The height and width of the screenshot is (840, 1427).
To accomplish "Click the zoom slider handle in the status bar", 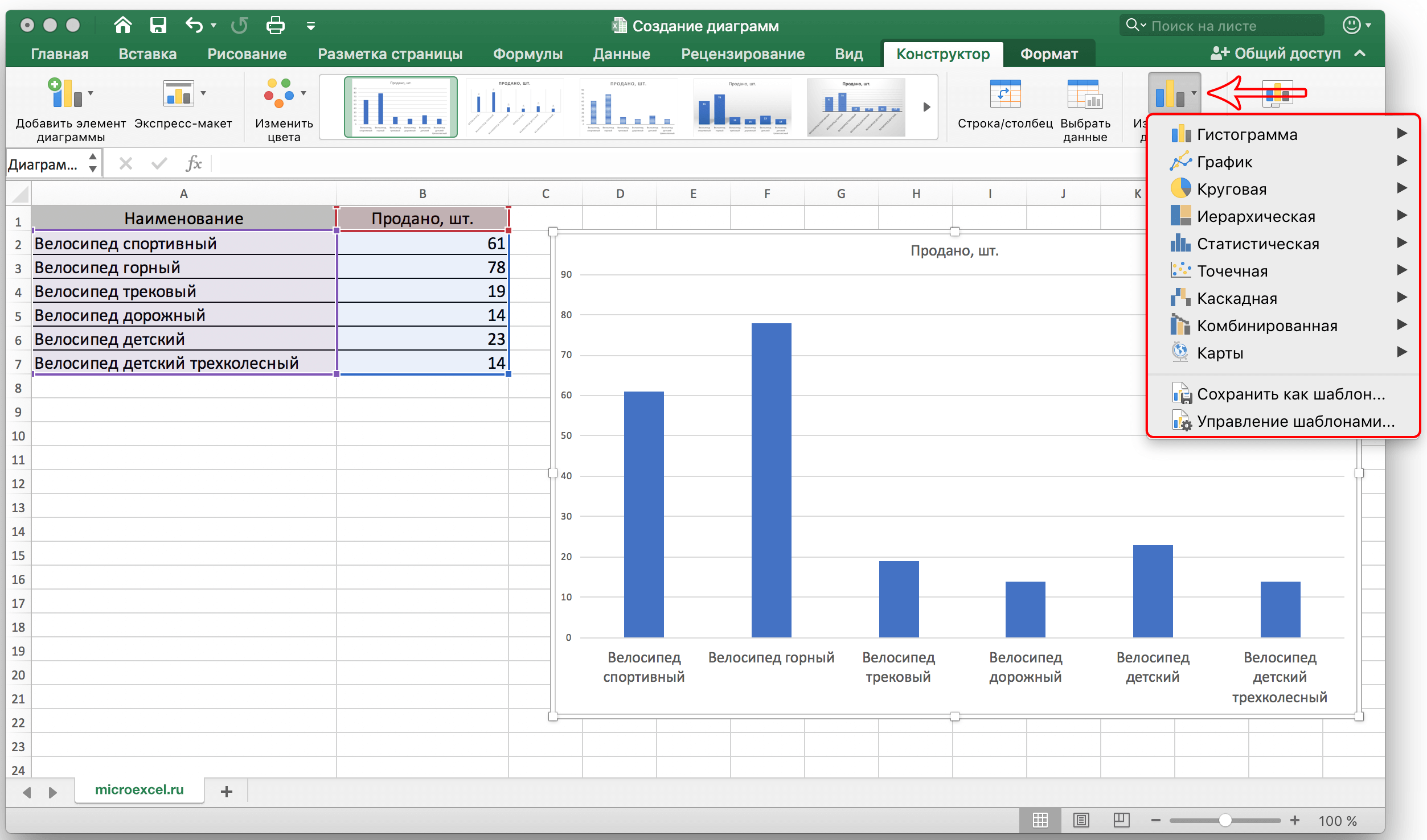I will point(1225,820).
